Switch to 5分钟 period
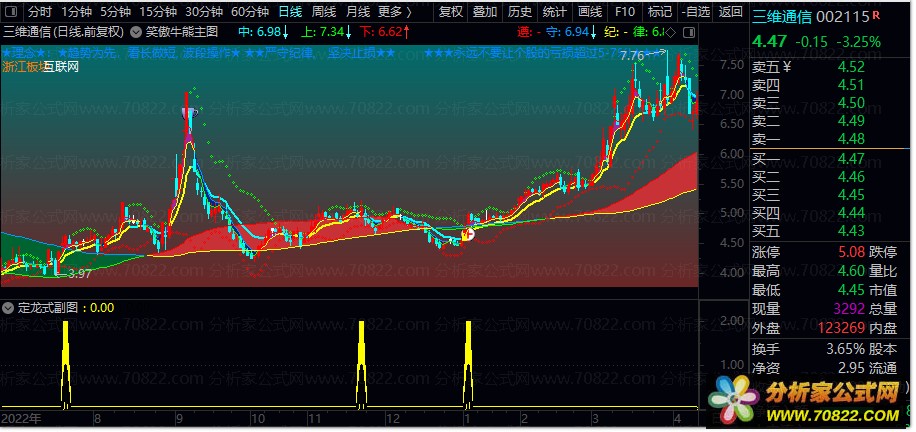The width and height of the screenshot is (916, 432). click(116, 11)
